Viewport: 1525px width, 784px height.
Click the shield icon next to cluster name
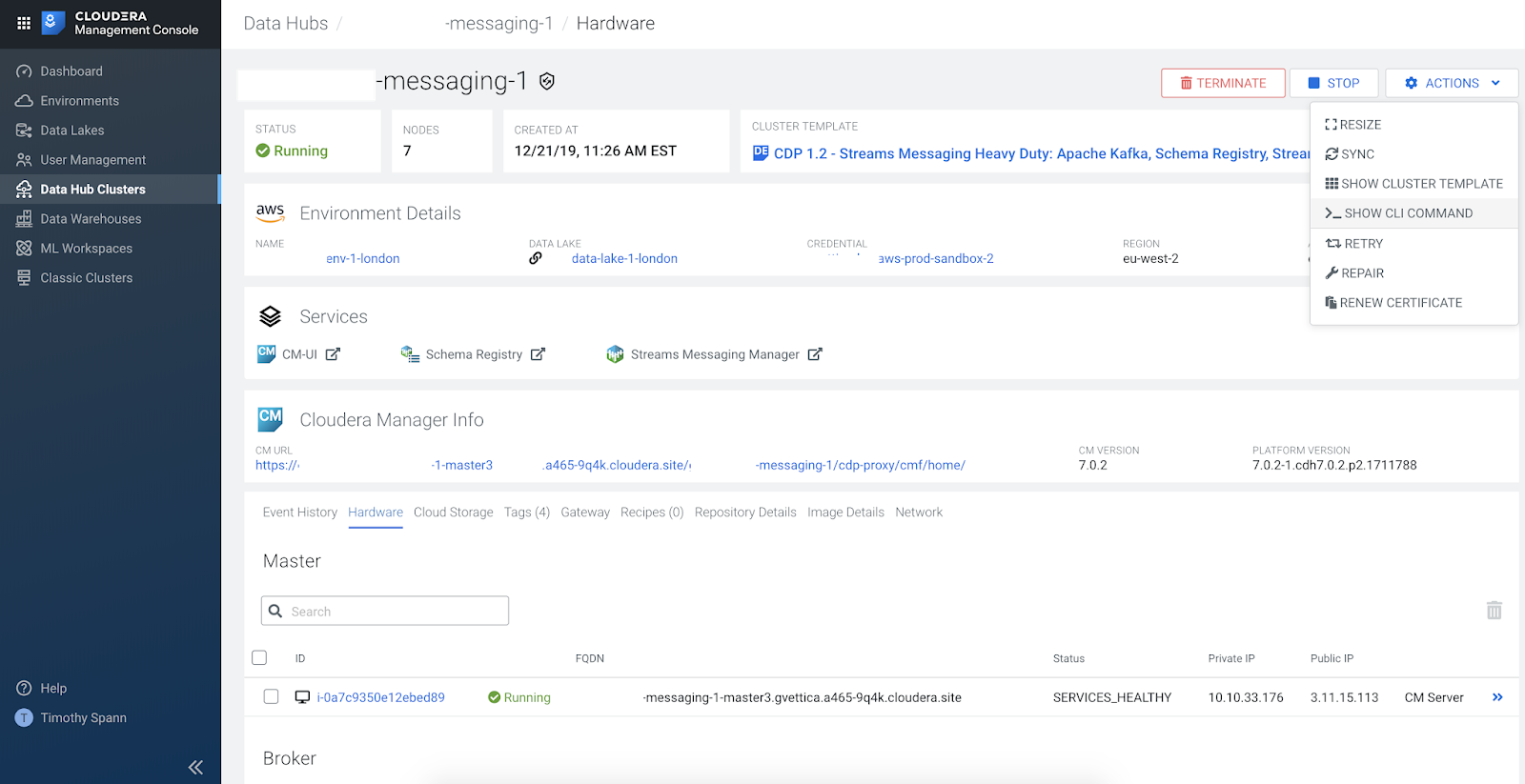(547, 82)
